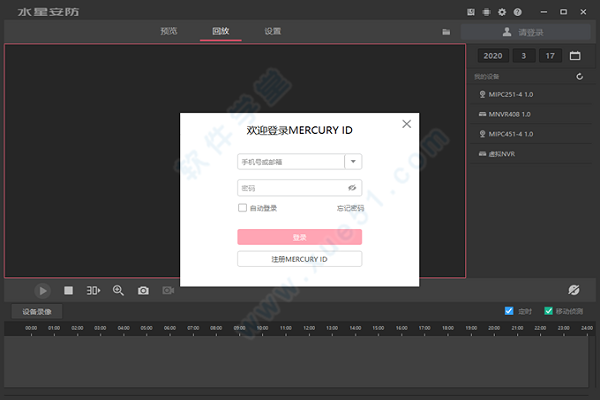Open the calendar date picker icon

coord(575,55)
